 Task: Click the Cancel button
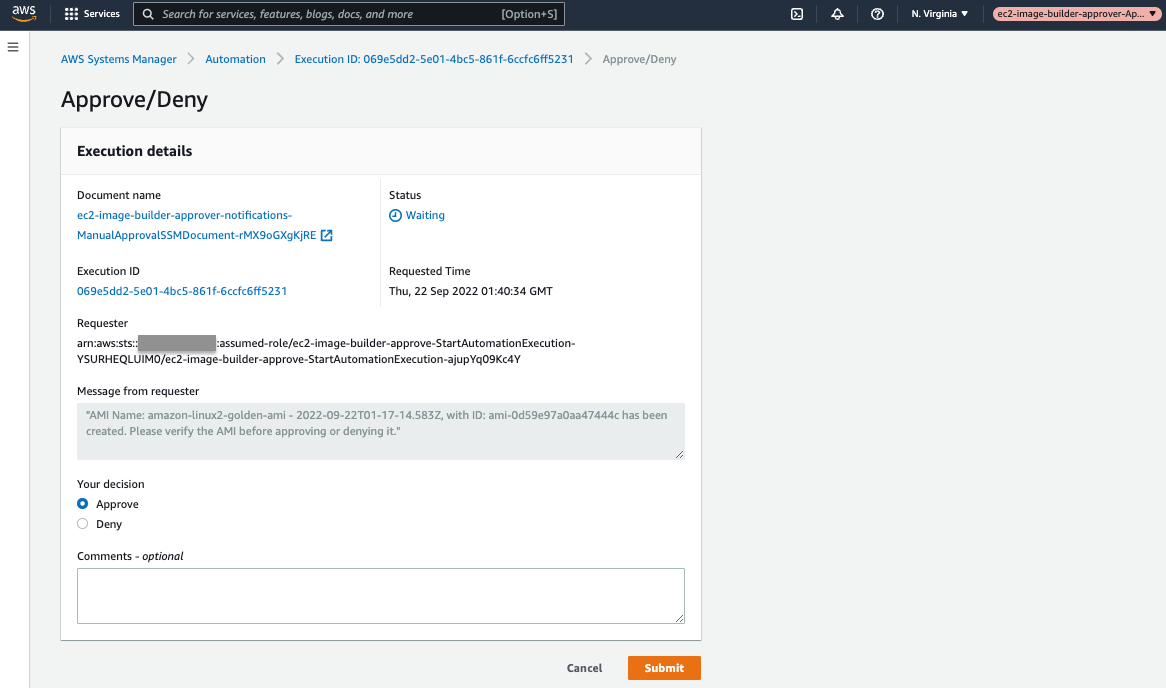(584, 668)
